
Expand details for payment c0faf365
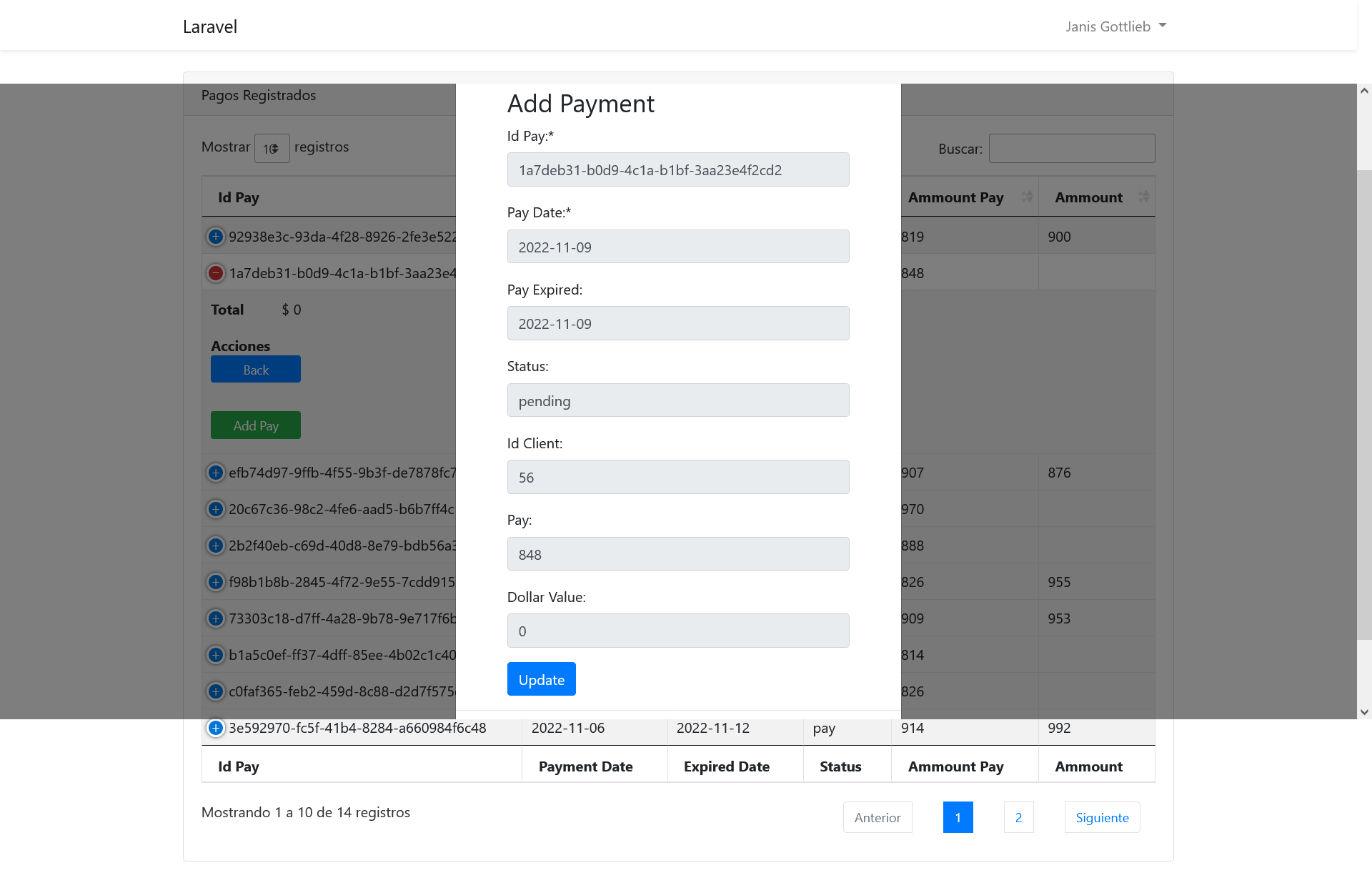(x=215, y=691)
